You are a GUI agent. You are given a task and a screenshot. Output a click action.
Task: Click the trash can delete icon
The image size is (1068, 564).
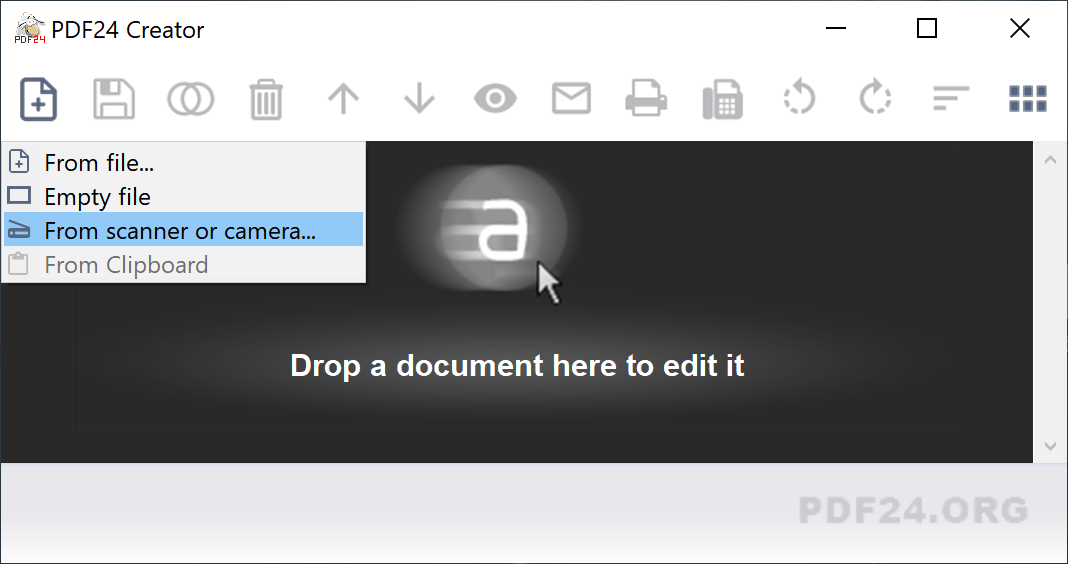(x=266, y=100)
